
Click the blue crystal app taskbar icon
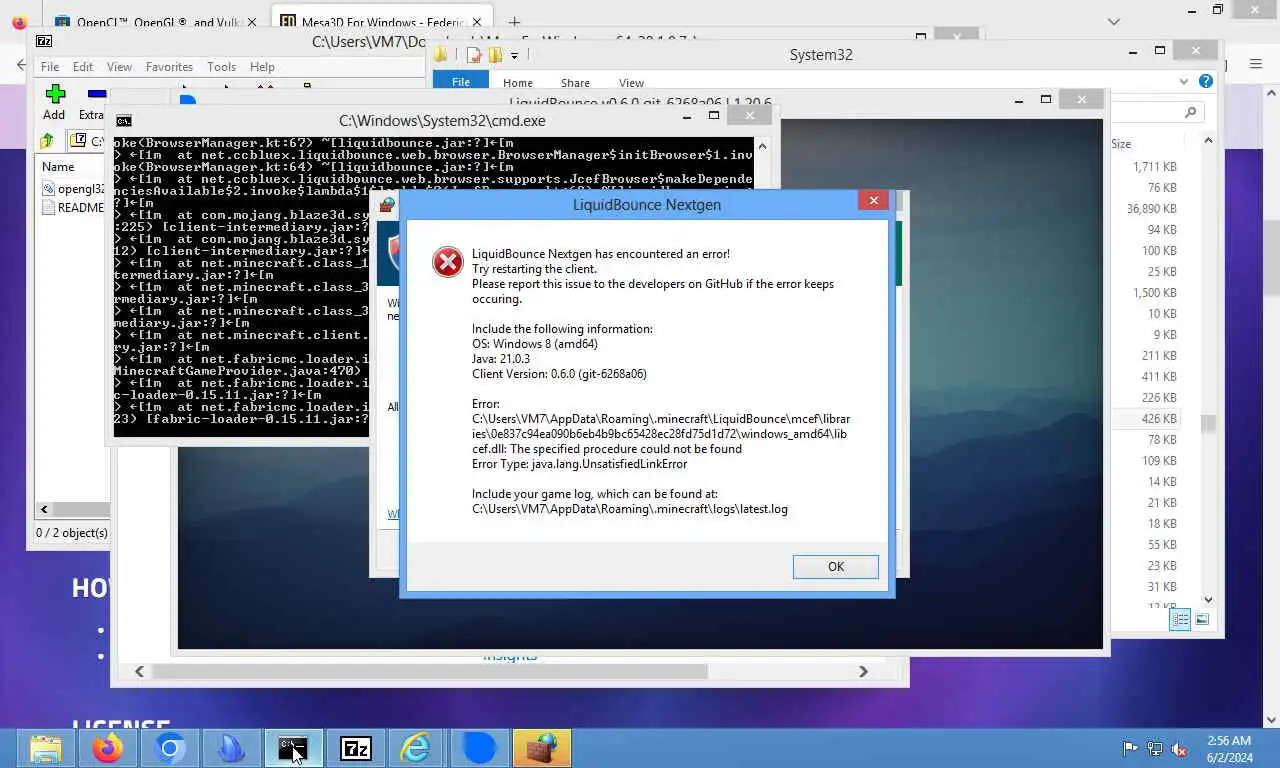tap(231, 748)
